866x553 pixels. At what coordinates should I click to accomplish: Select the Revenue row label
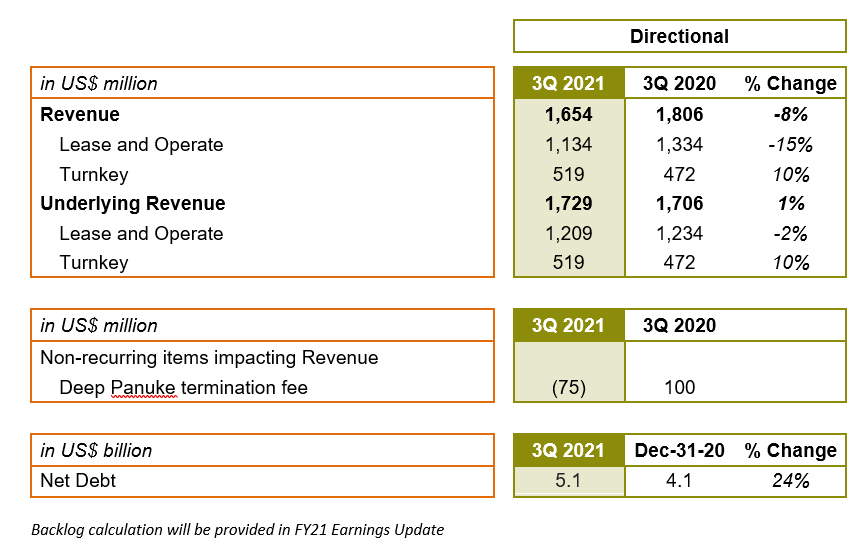pyautogui.click(x=80, y=115)
